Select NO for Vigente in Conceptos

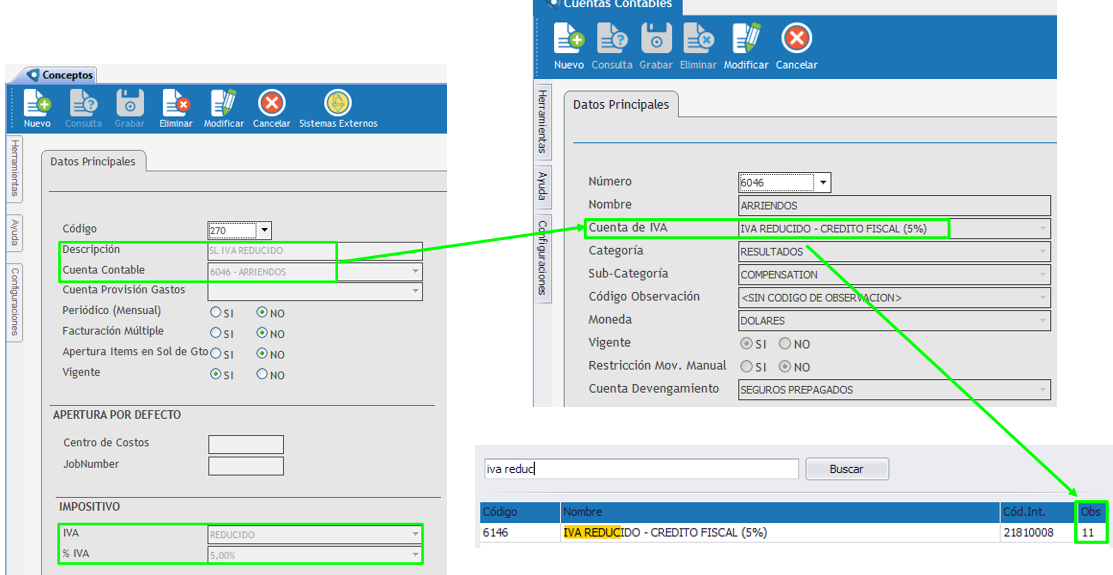[262, 374]
